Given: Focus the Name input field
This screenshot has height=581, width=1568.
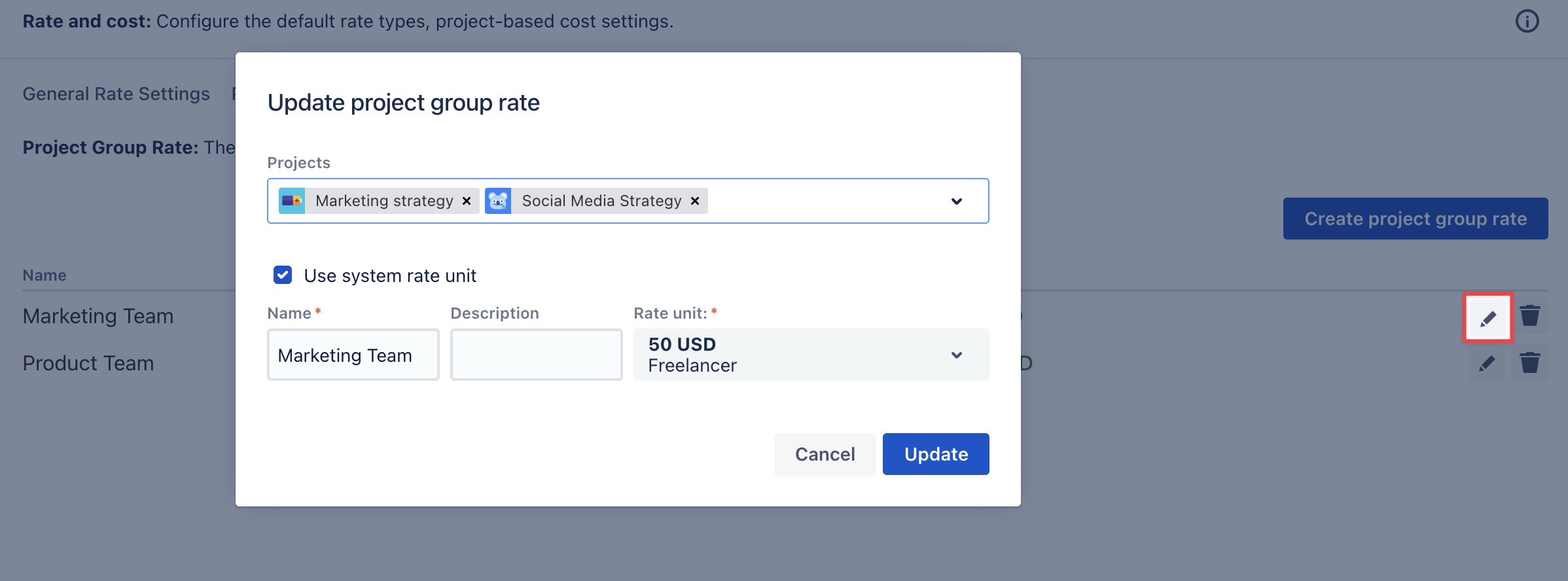Looking at the screenshot, I should [x=353, y=355].
